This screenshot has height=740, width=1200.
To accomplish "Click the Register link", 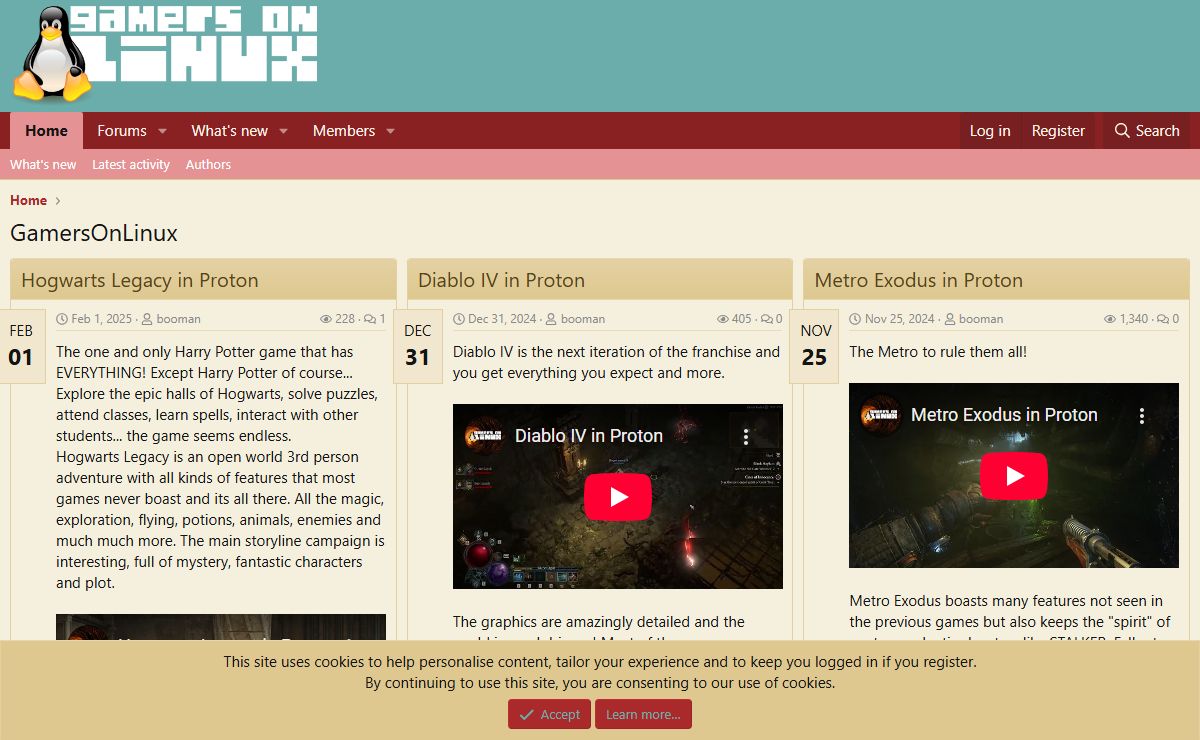I will point(1058,131).
